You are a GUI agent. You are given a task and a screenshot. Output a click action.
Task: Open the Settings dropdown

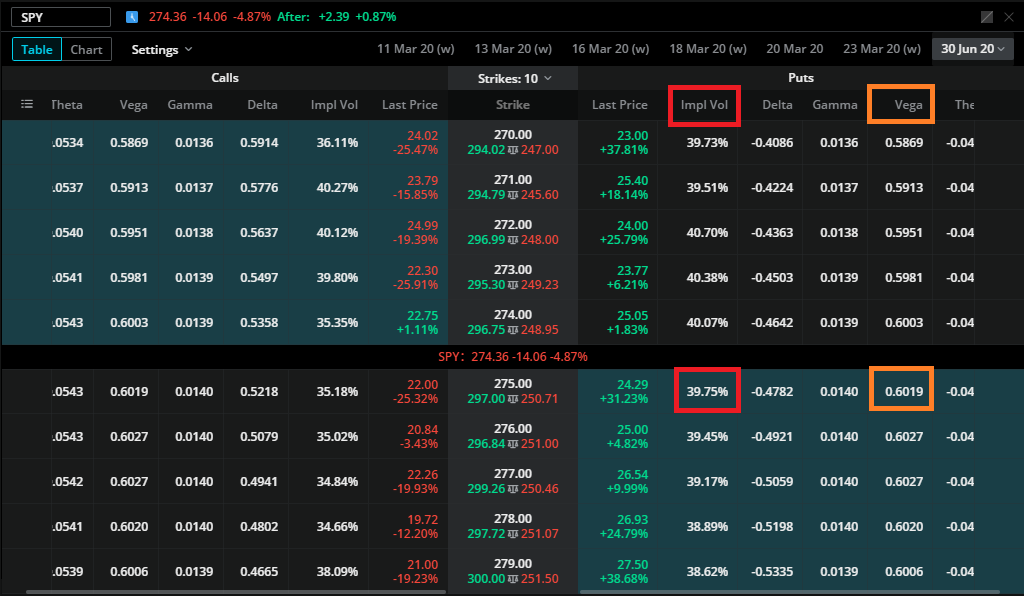[161, 50]
